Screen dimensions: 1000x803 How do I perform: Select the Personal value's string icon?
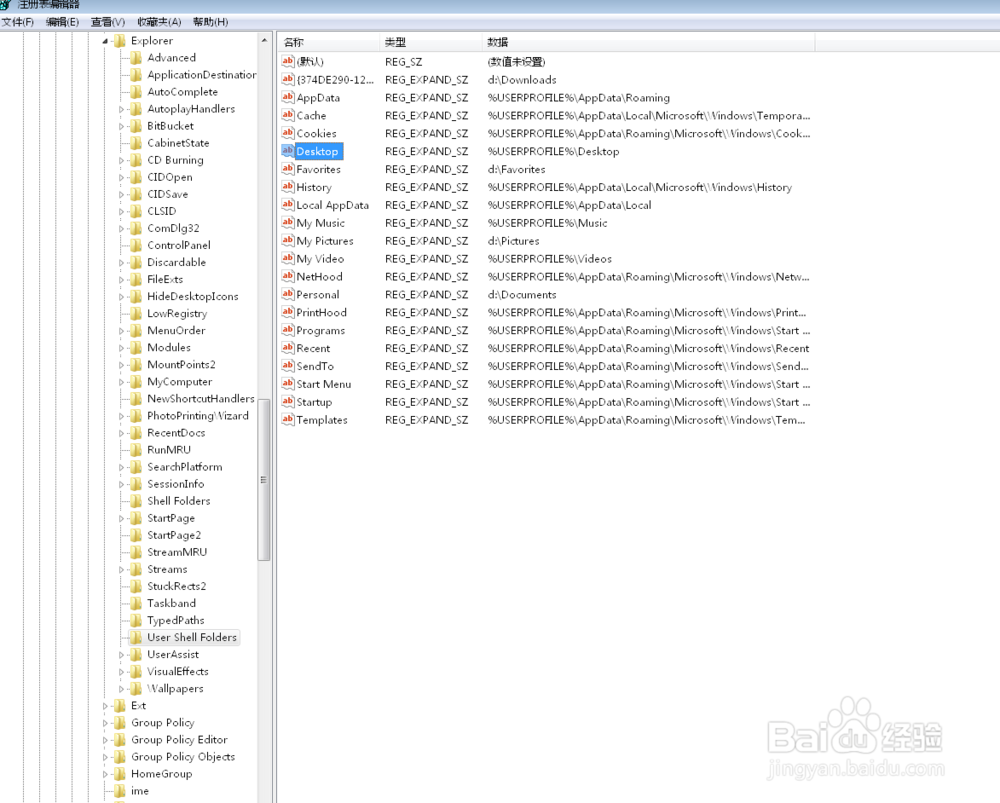point(287,294)
